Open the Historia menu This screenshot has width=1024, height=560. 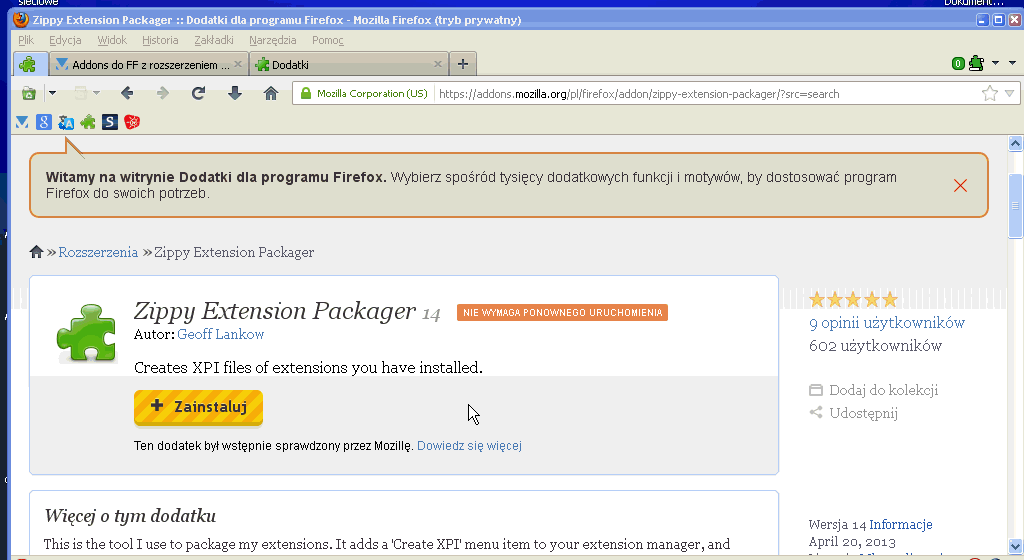[x=160, y=40]
